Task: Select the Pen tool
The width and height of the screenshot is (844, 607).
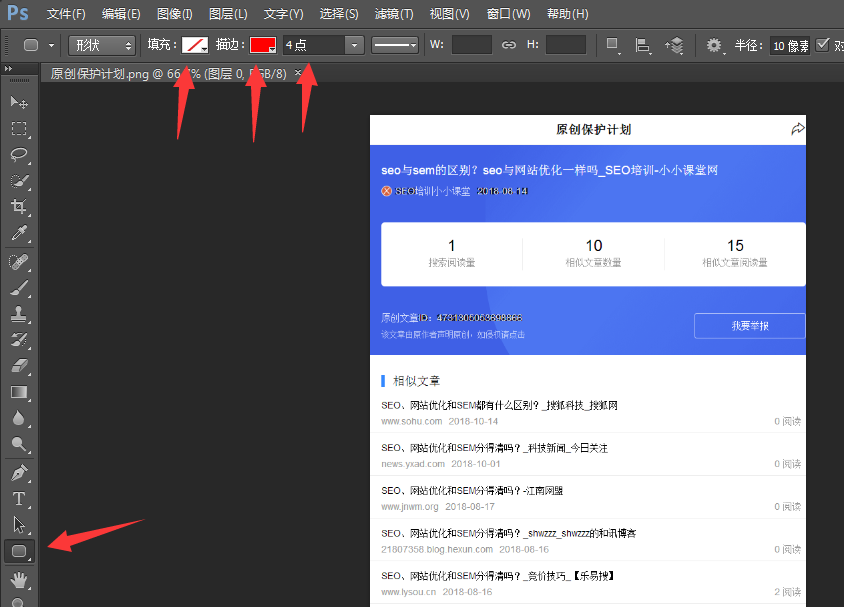Action: click(19, 473)
